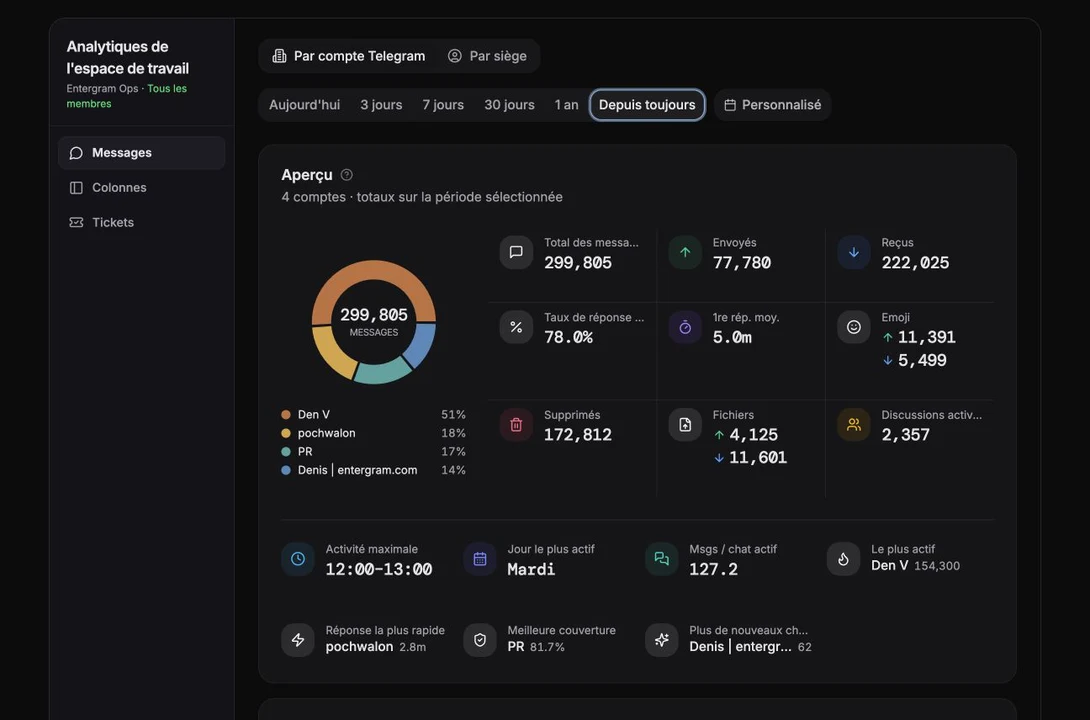Click the Messages speech bubble icon
Image resolution: width=1090 pixels, height=720 pixels.
[76, 153]
